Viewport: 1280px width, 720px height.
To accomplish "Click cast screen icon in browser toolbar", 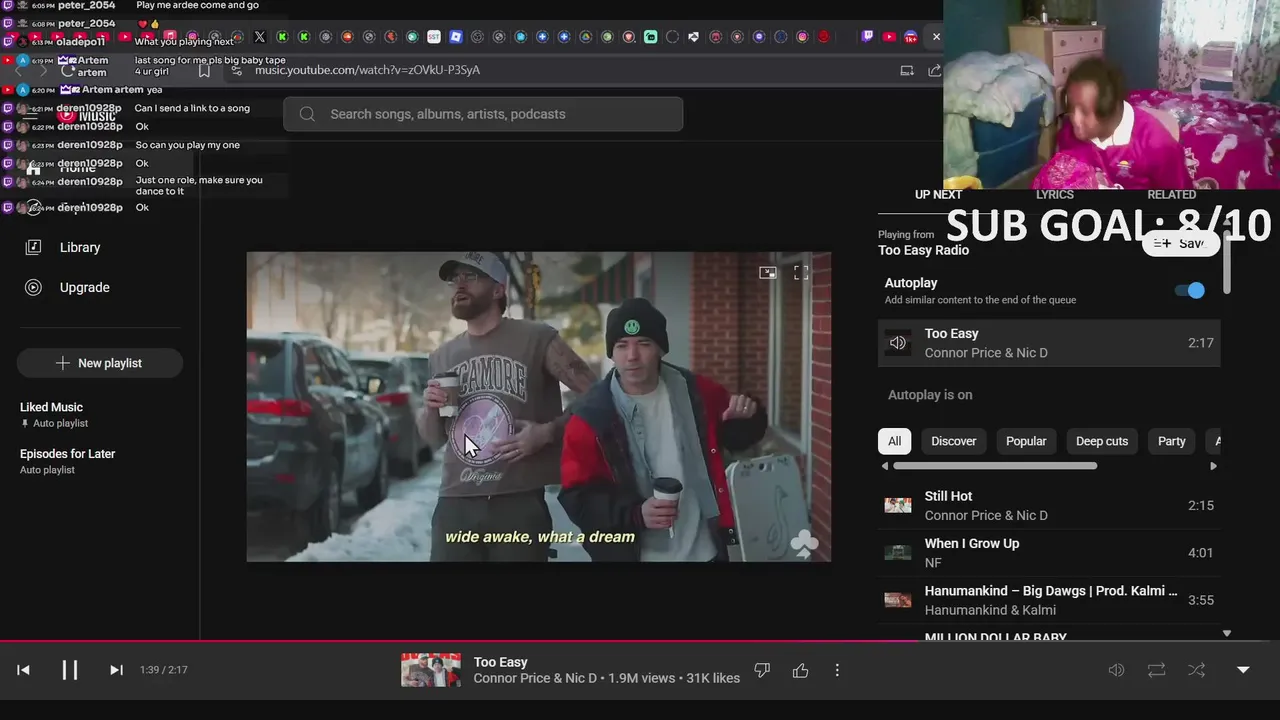I will pos(907,70).
